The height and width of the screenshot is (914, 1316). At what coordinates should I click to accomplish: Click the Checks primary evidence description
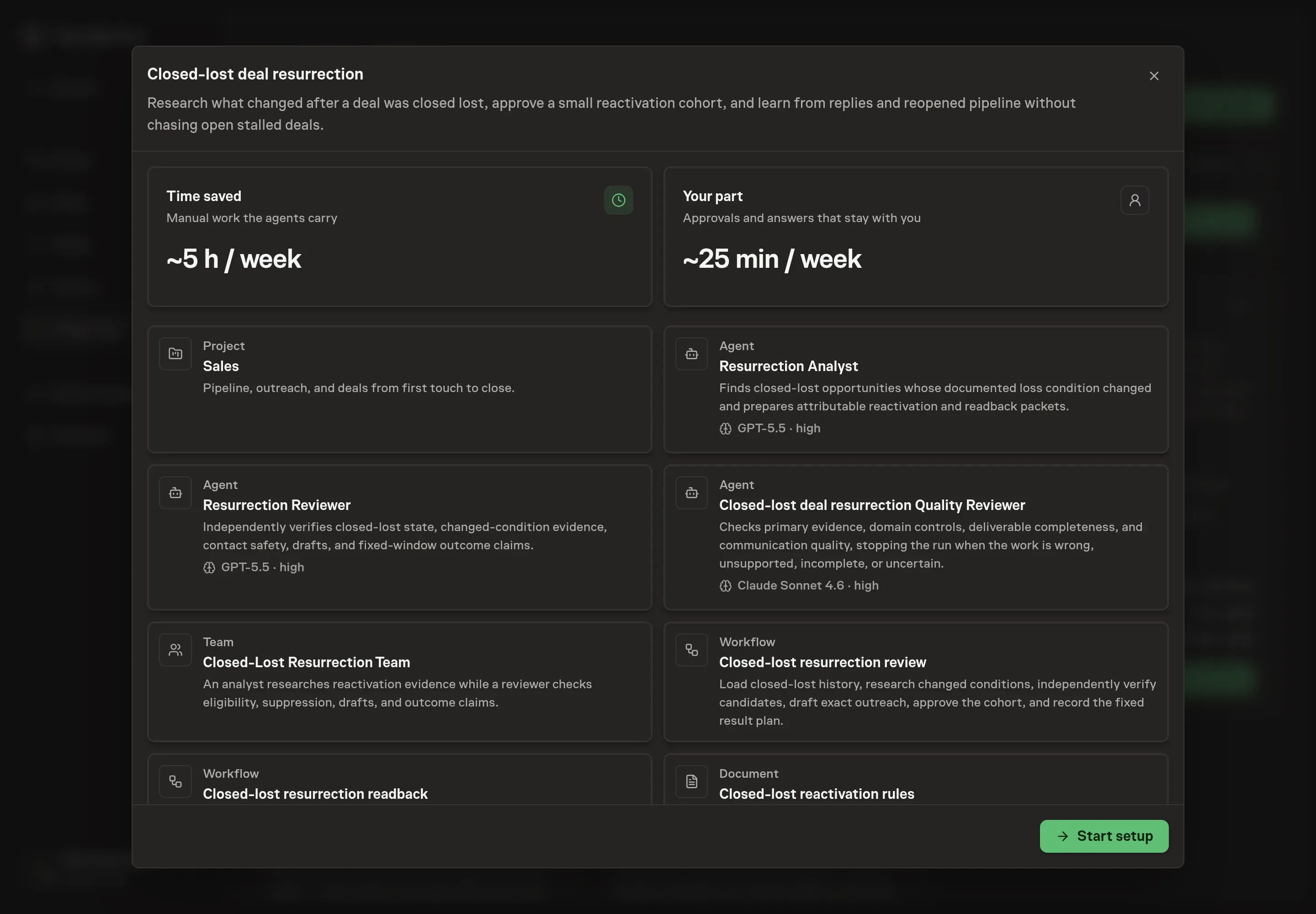point(931,545)
